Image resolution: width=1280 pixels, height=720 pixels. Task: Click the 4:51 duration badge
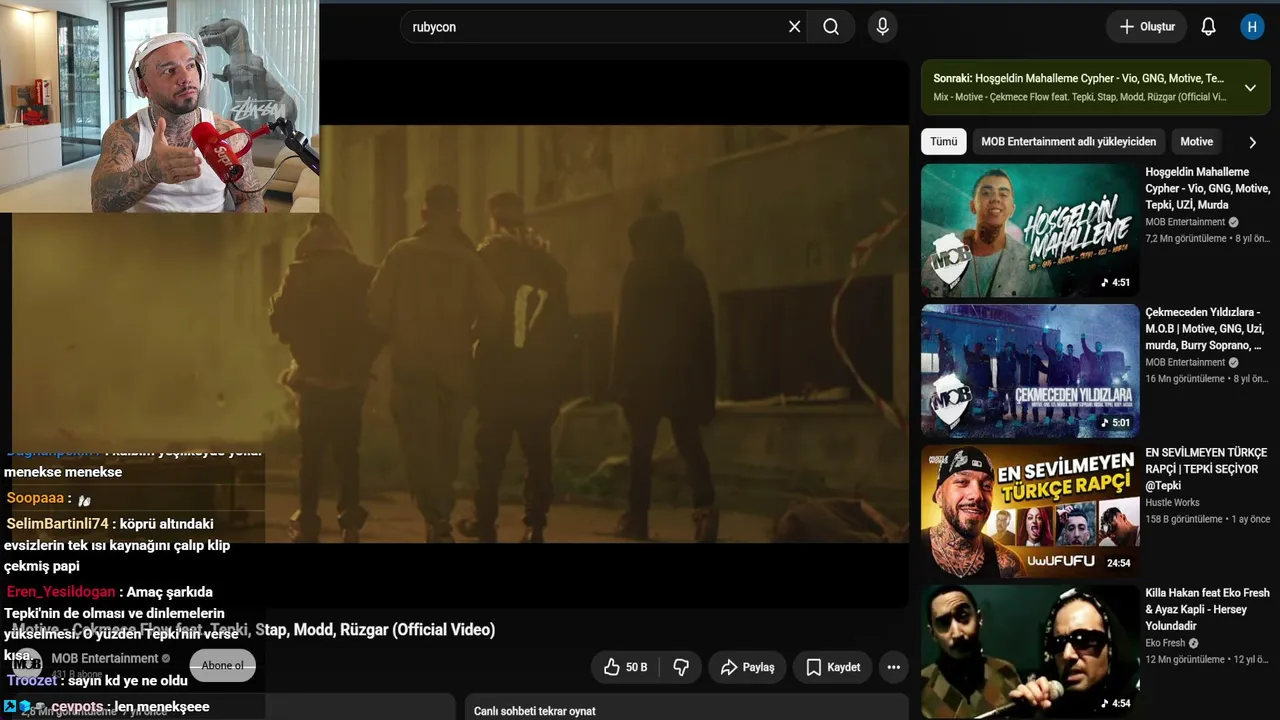[x=1116, y=283]
